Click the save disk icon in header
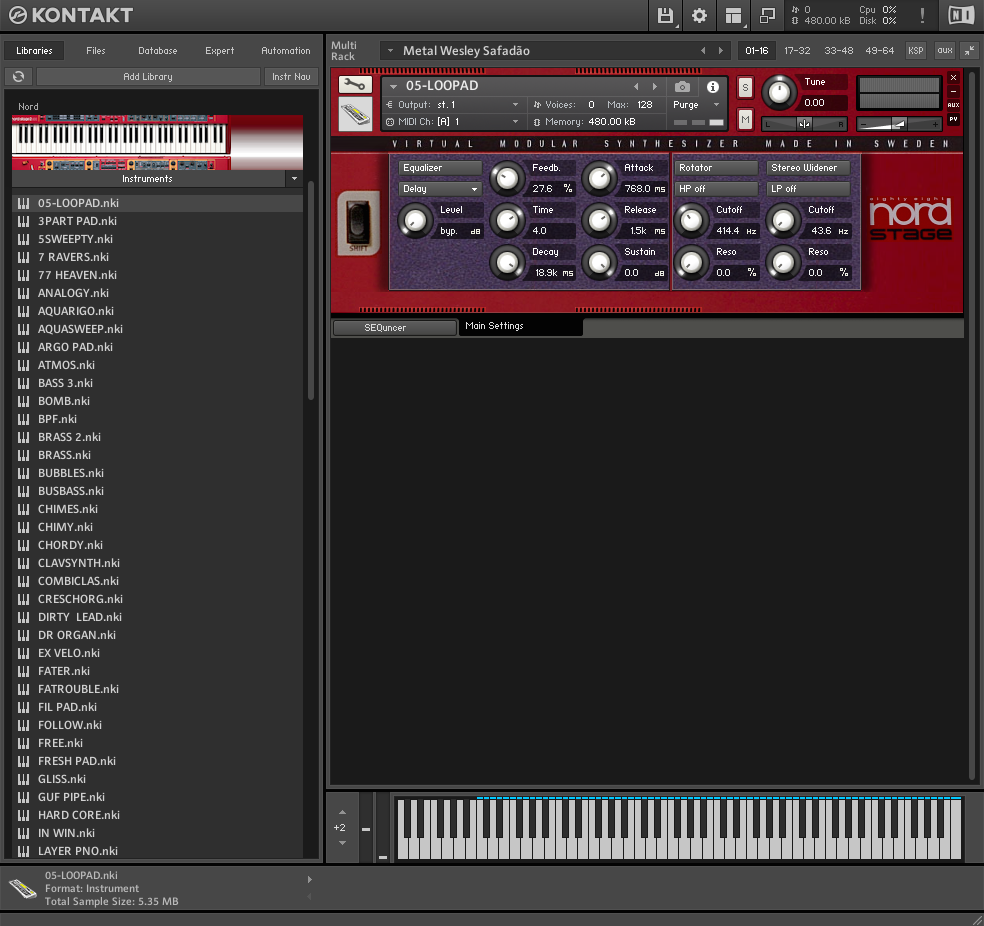Screen dimensions: 984x926 pyautogui.click(x=665, y=16)
